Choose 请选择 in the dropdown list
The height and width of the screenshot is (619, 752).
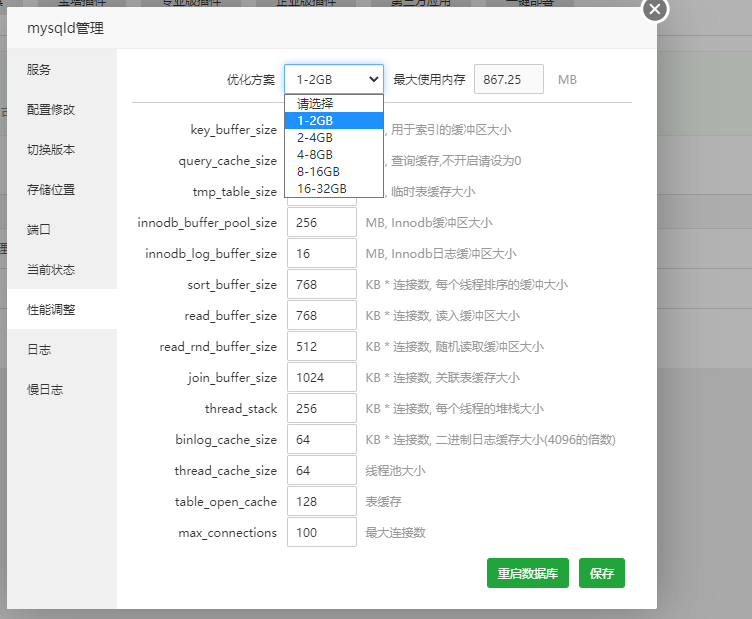tap(334, 104)
